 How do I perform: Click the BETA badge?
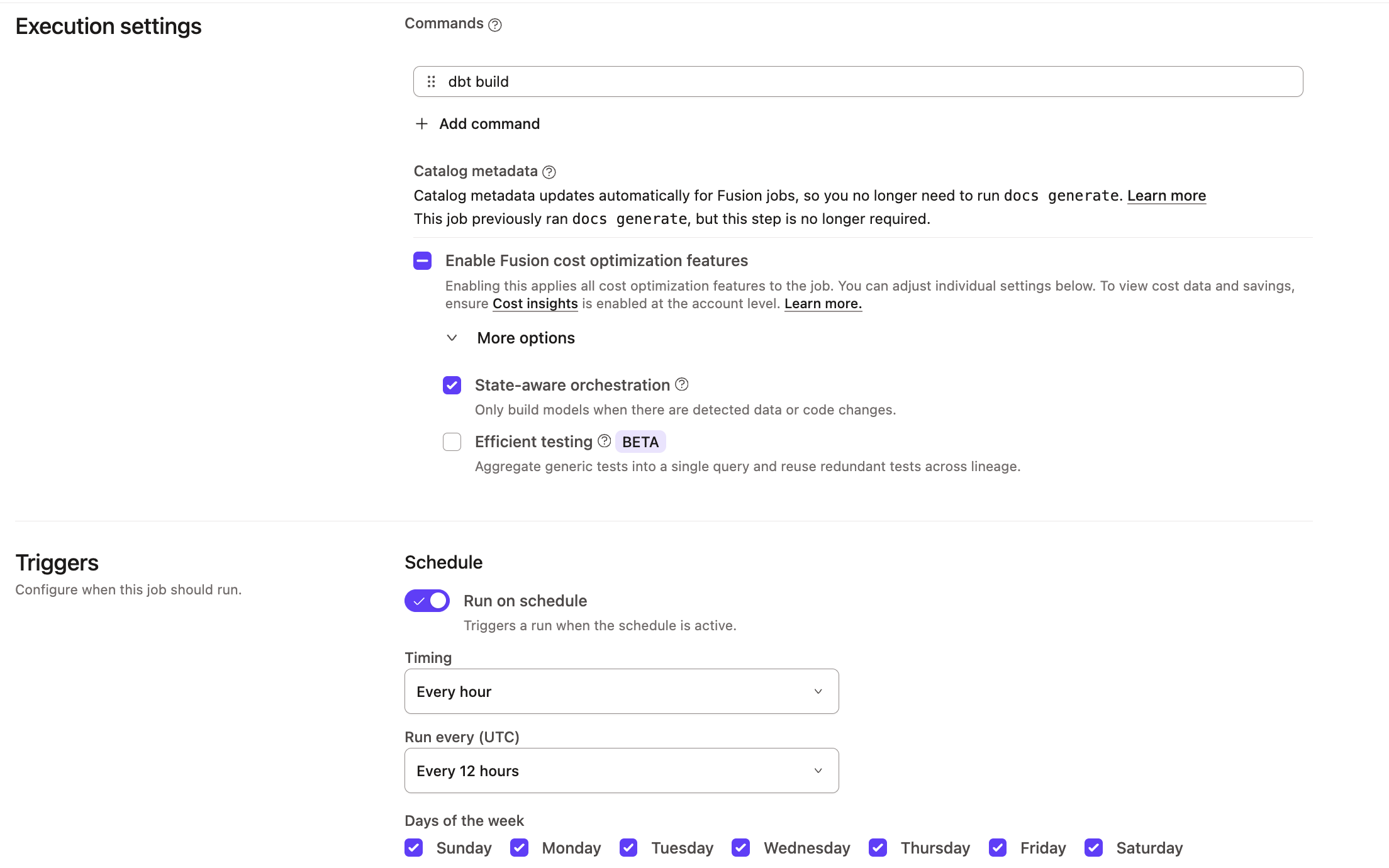640,442
